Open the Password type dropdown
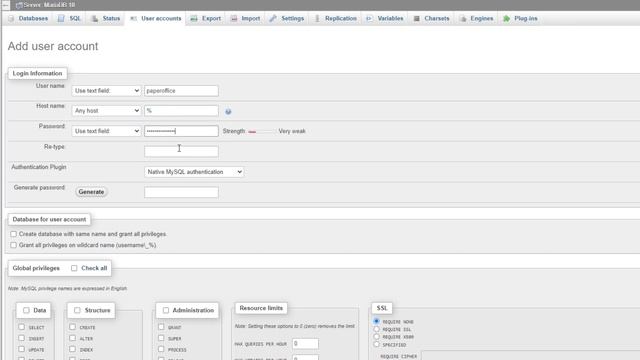This screenshot has width=640, height=360. pos(107,131)
